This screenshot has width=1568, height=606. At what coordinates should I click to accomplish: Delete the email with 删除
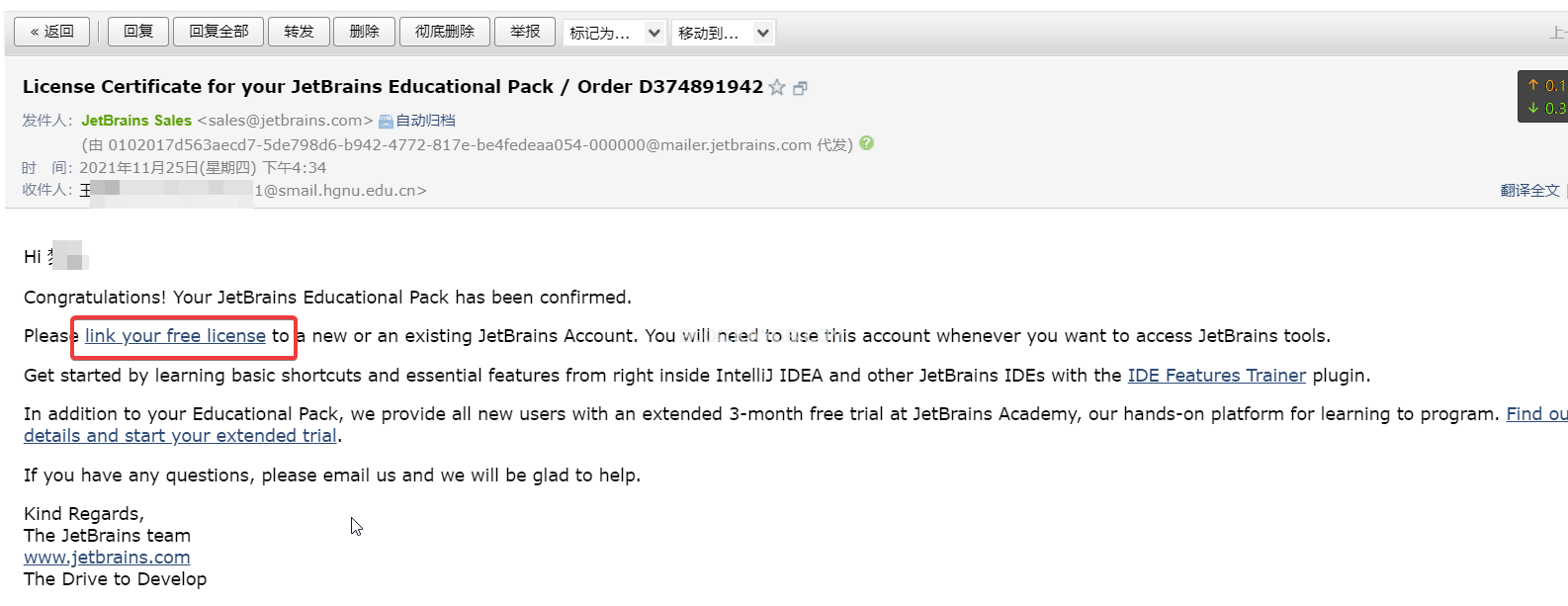pos(365,32)
